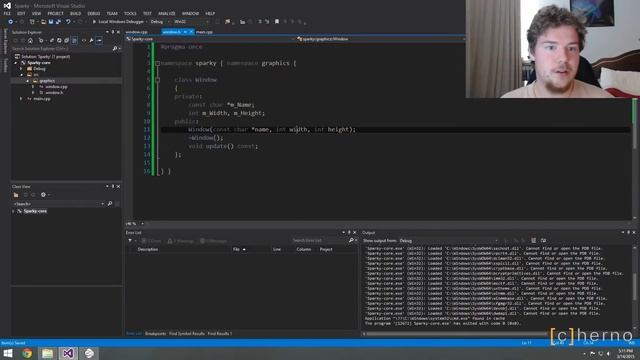
Task: Toggle Preview Selected Items in Solution Explorer
Action: 99,40
